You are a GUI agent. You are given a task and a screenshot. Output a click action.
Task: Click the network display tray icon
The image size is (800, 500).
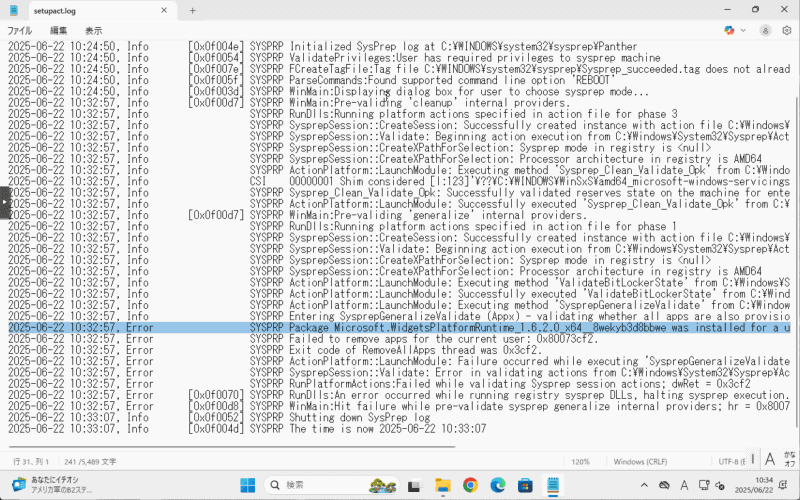click(x=704, y=485)
